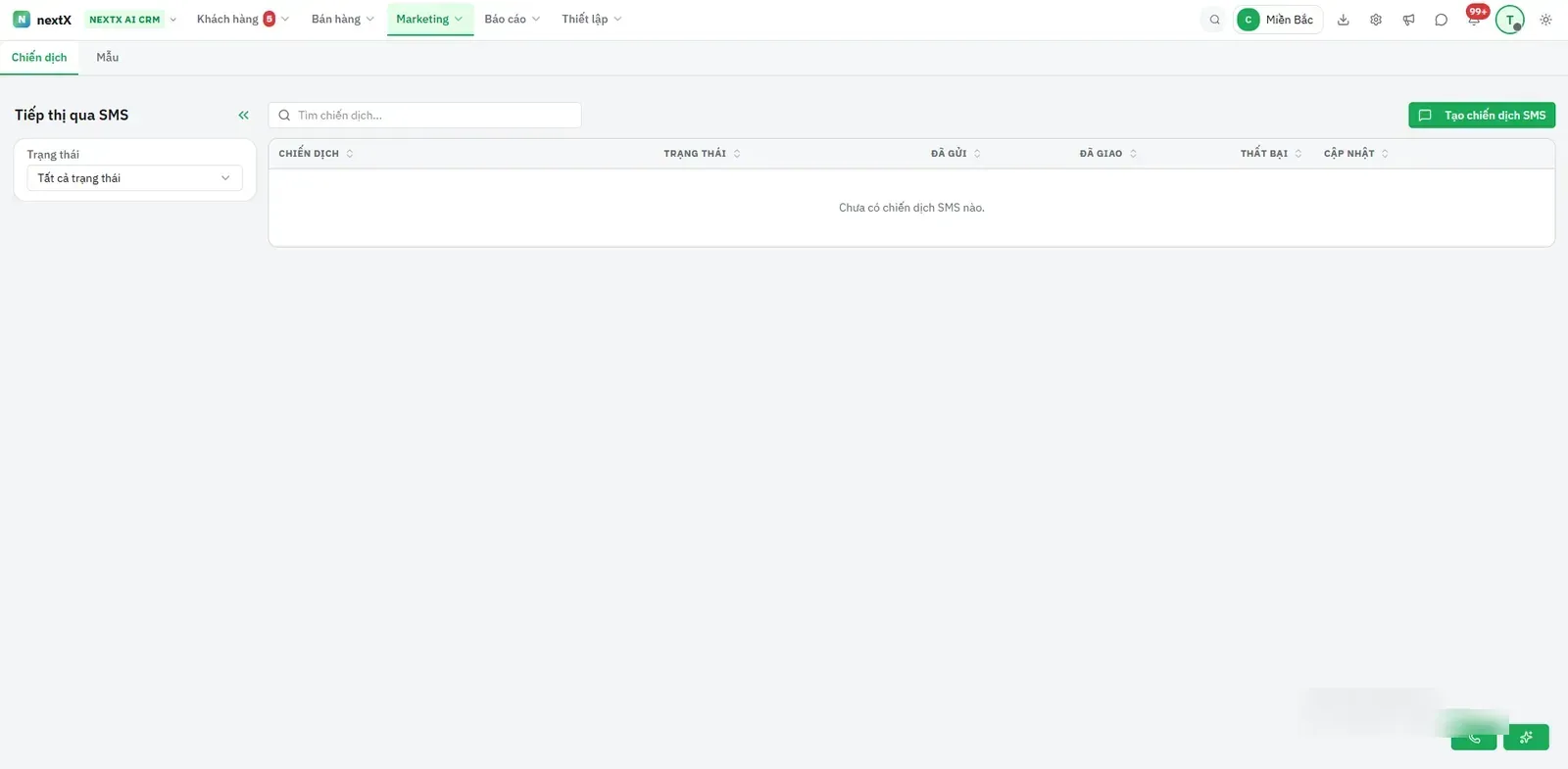The width and height of the screenshot is (1568, 769).
Task: Click the phone call floating button
Action: 1474,738
